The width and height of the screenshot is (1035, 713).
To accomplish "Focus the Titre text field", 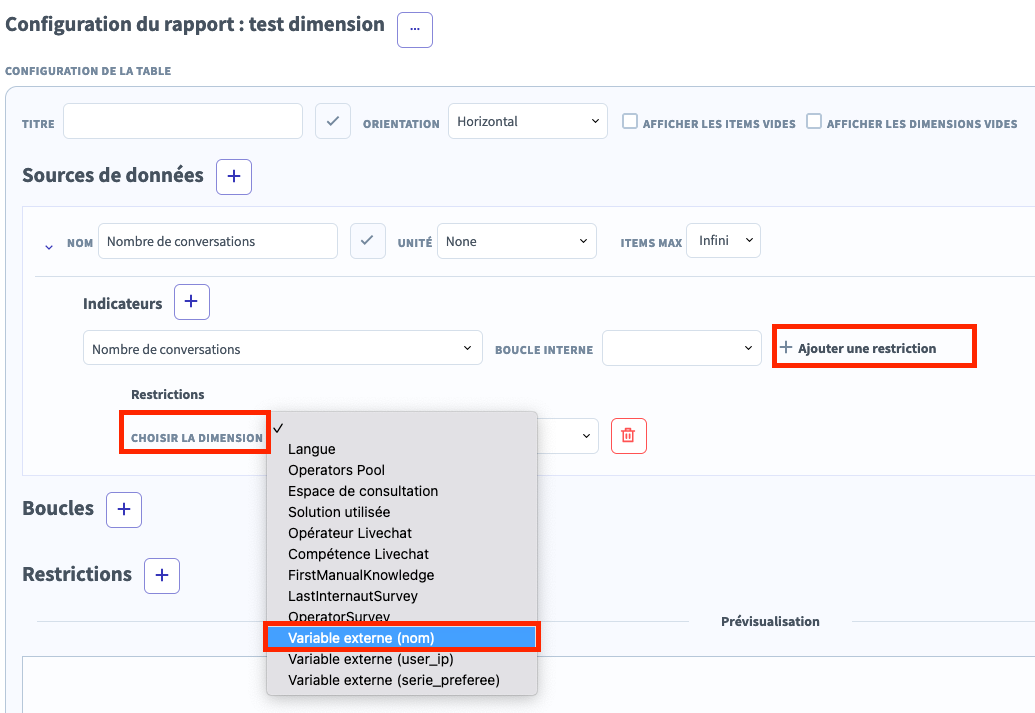I will [183, 122].
